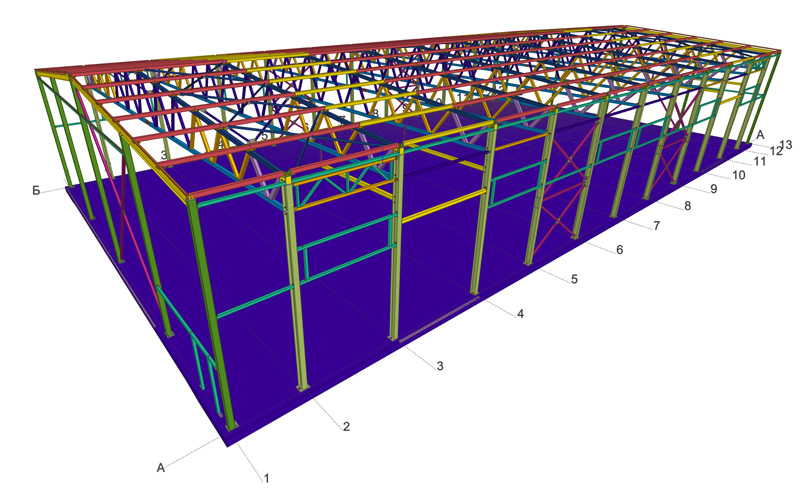Click grid axis label 10
This screenshot has width=800, height=488.
[x=738, y=175]
